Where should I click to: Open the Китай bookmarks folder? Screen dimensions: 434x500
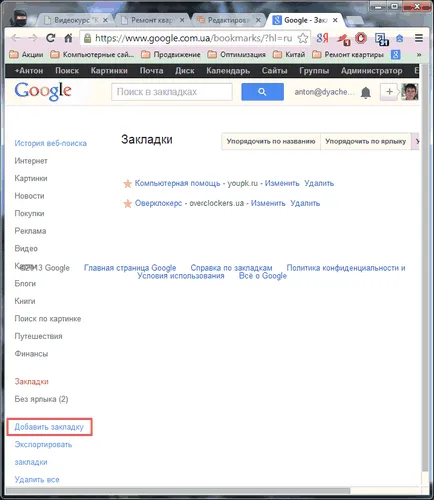289,55
